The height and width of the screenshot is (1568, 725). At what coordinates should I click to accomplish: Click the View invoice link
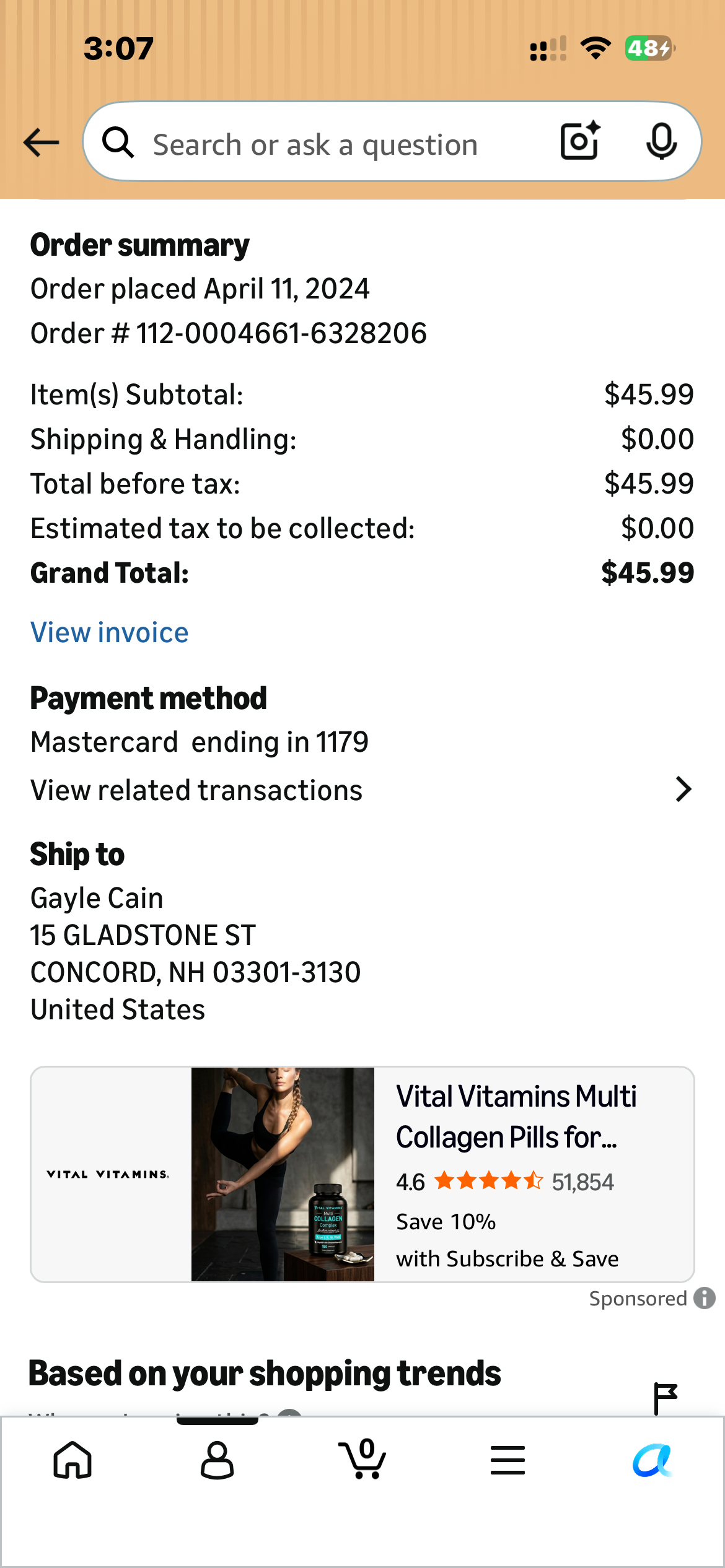coord(110,632)
